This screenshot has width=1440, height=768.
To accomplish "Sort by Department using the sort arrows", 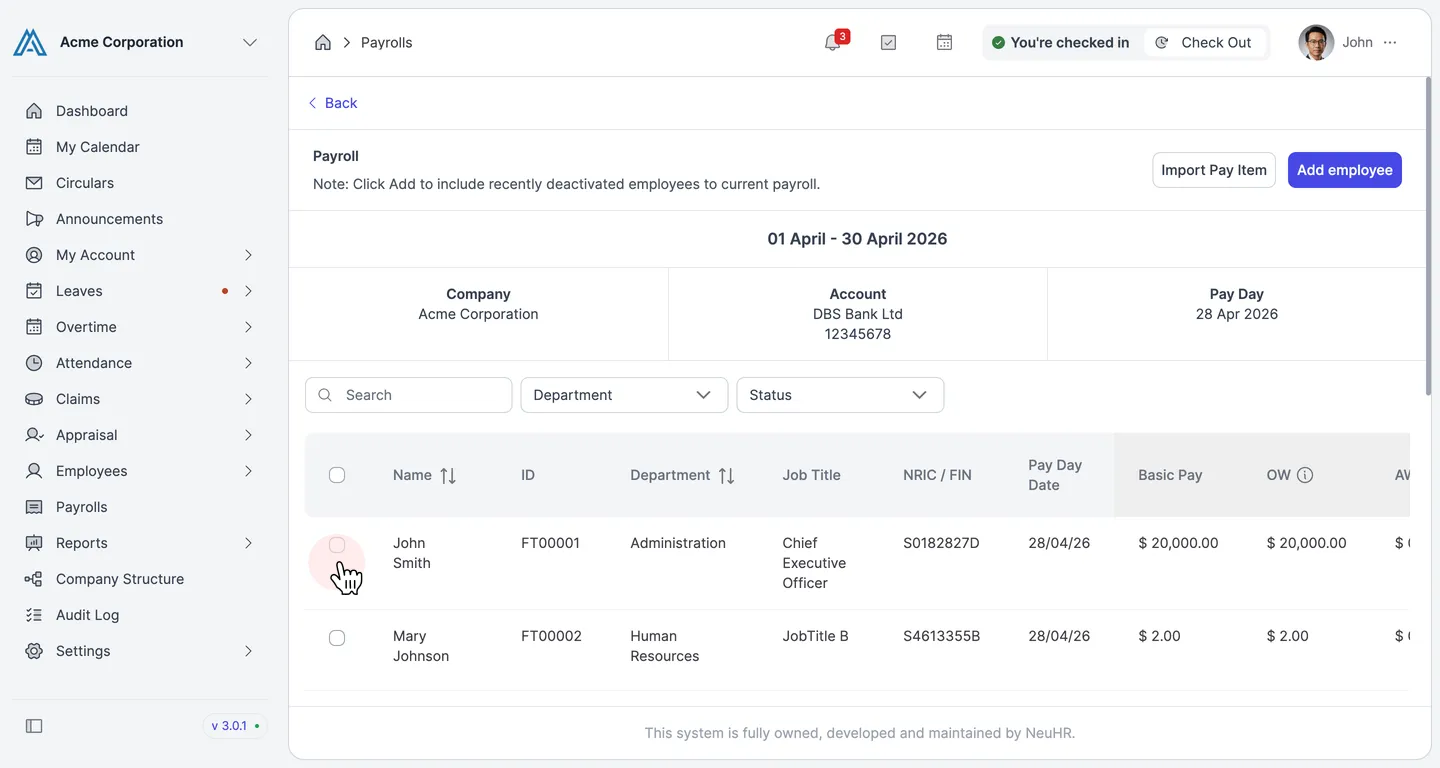I will pos(727,476).
